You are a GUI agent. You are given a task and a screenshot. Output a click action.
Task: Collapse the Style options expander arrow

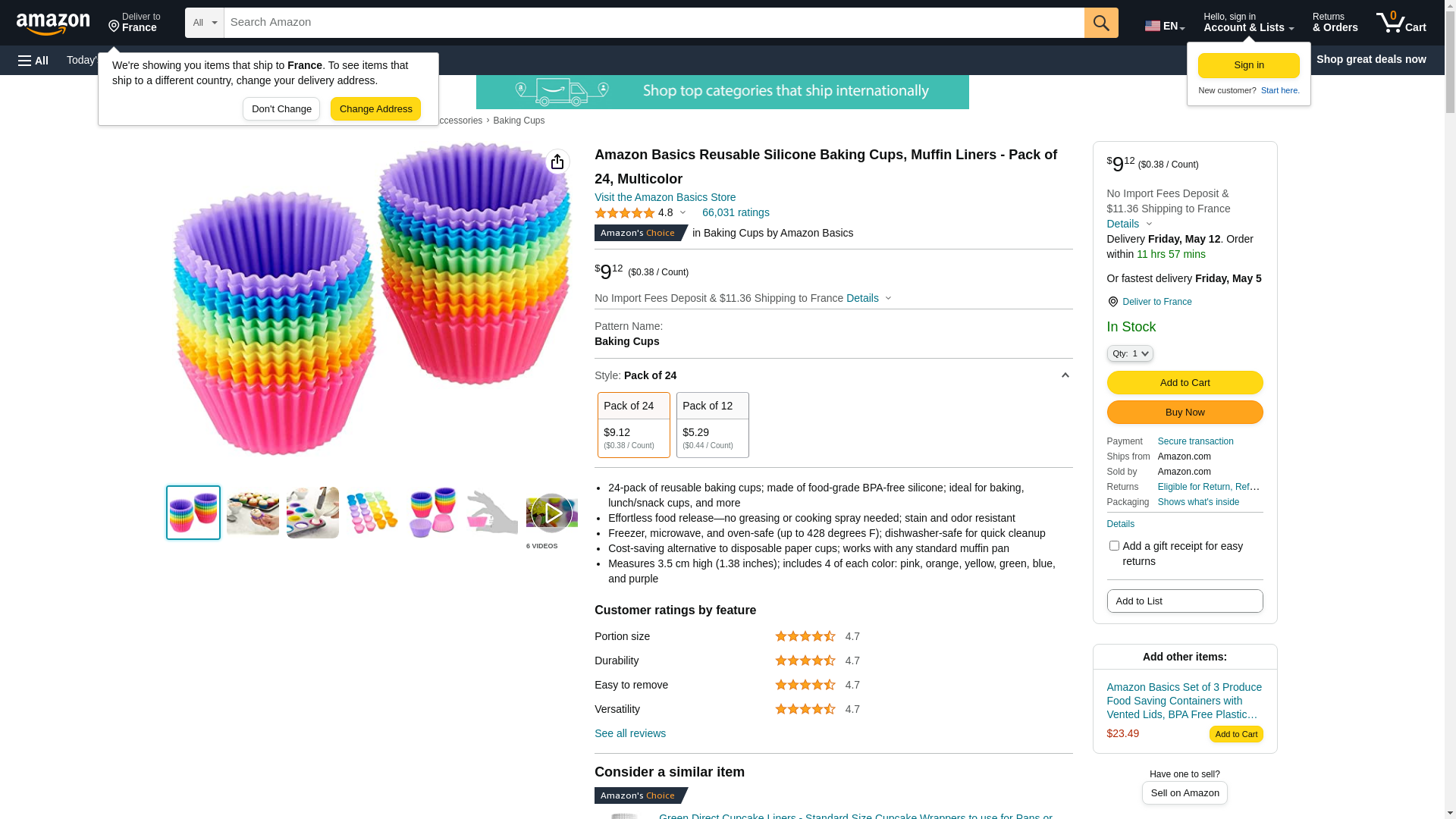click(1065, 375)
